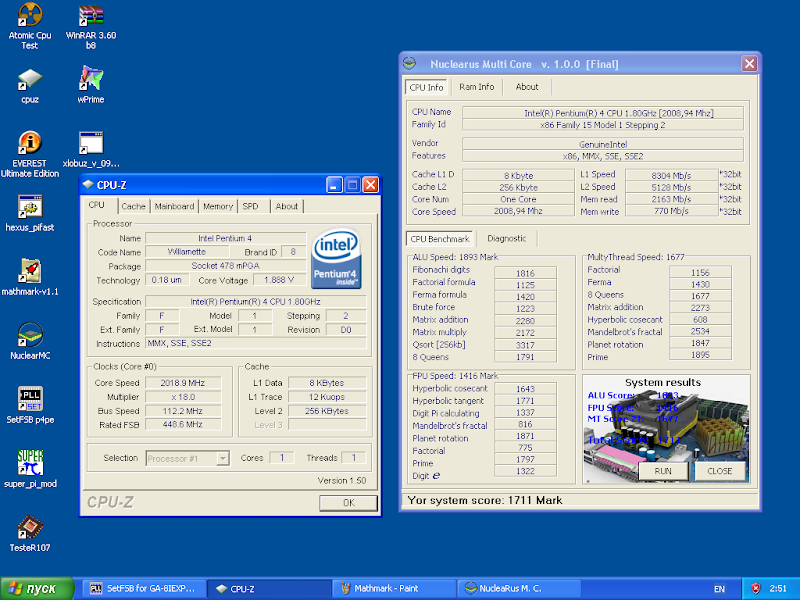Click the RUN button in Nuclearus
The image size is (800, 600).
pyautogui.click(x=663, y=471)
